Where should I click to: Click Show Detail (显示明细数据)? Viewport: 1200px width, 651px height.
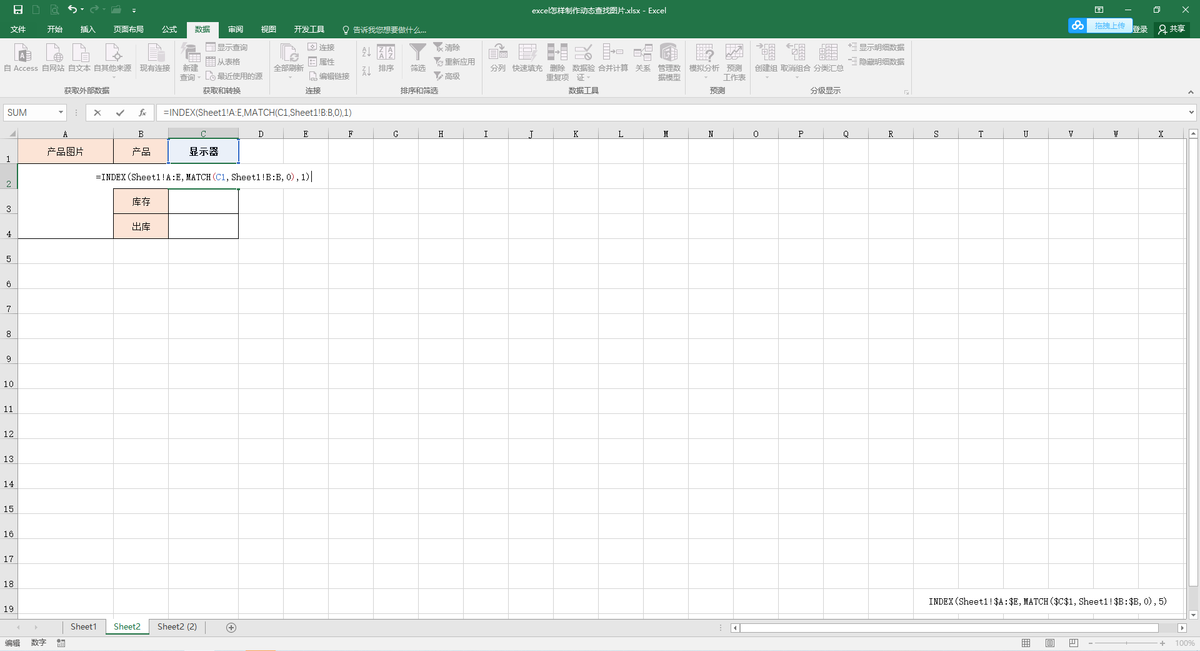[x=875, y=47]
